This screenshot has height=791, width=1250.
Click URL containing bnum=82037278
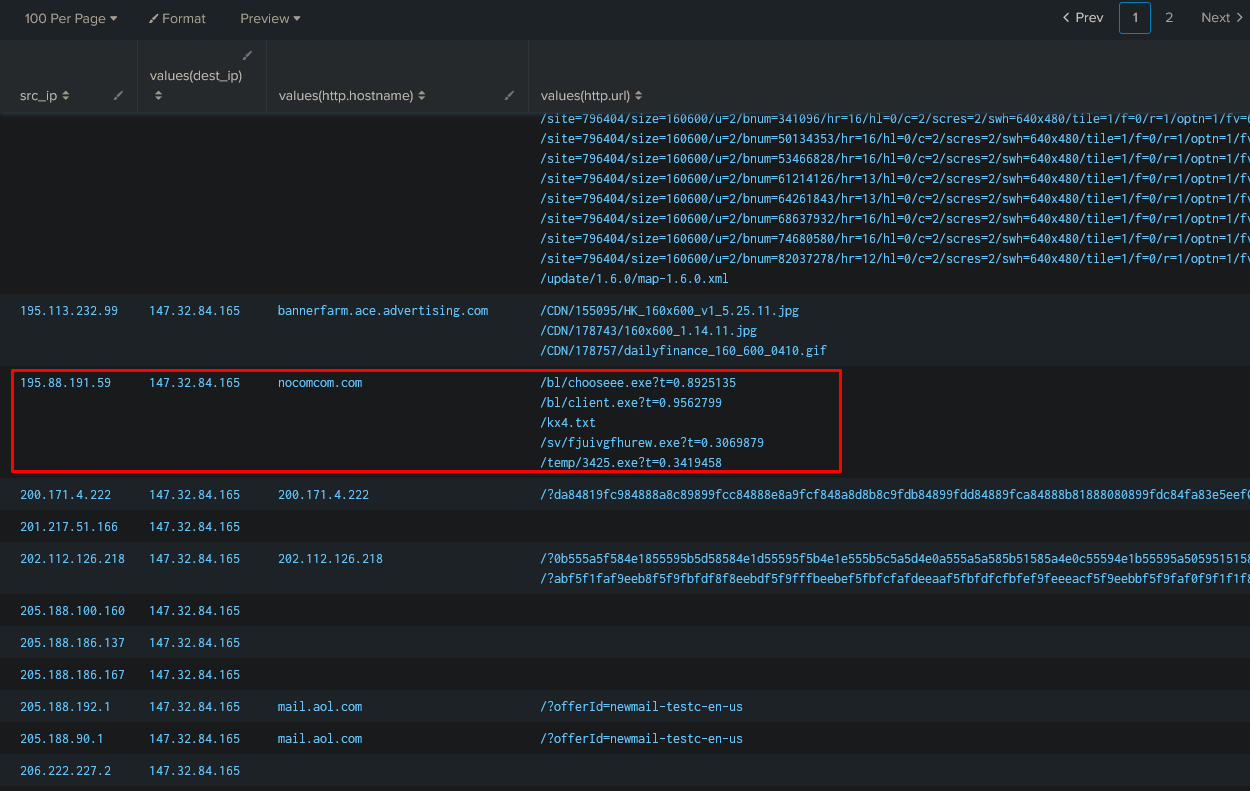point(895,259)
